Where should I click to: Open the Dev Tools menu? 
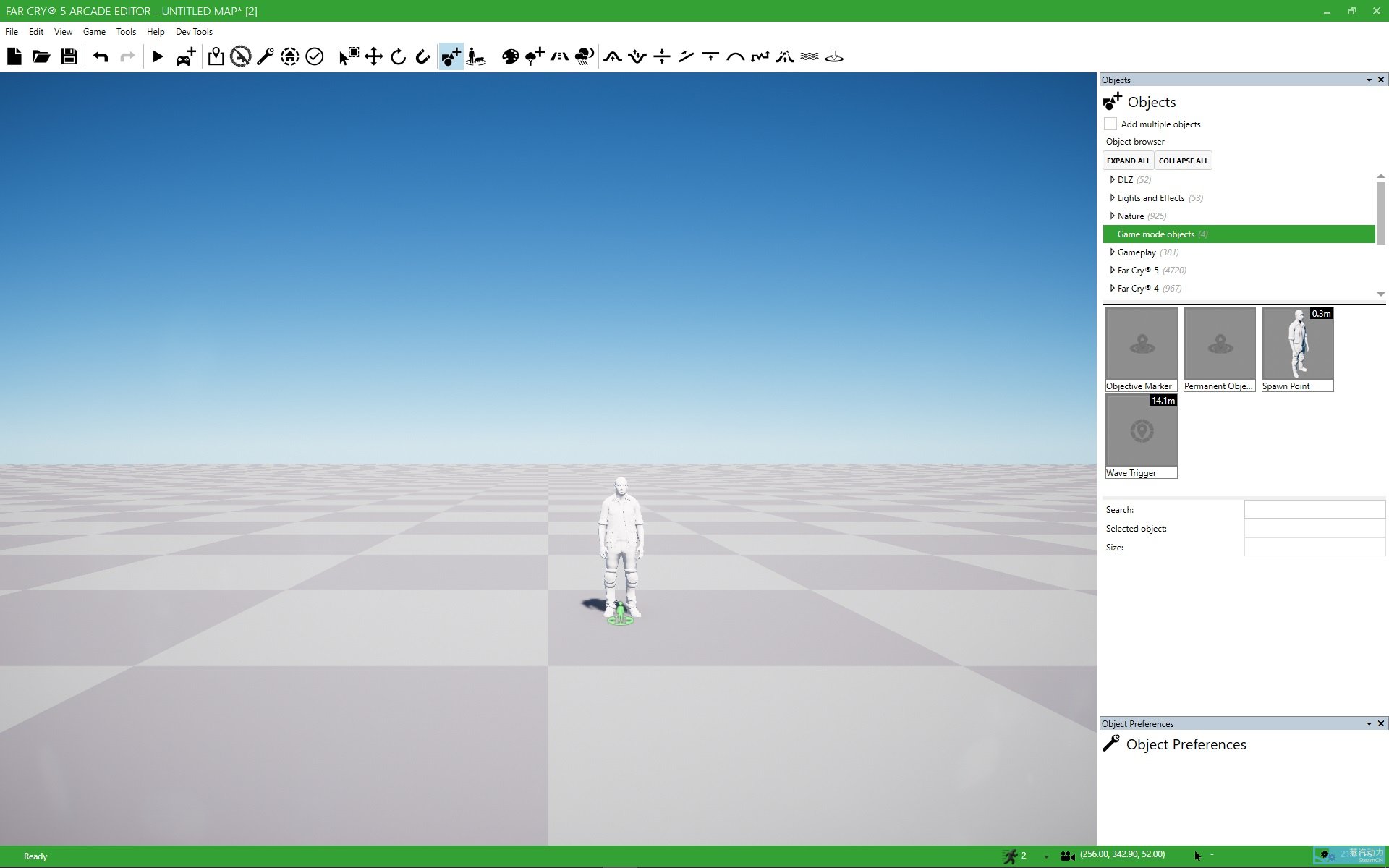tap(194, 32)
